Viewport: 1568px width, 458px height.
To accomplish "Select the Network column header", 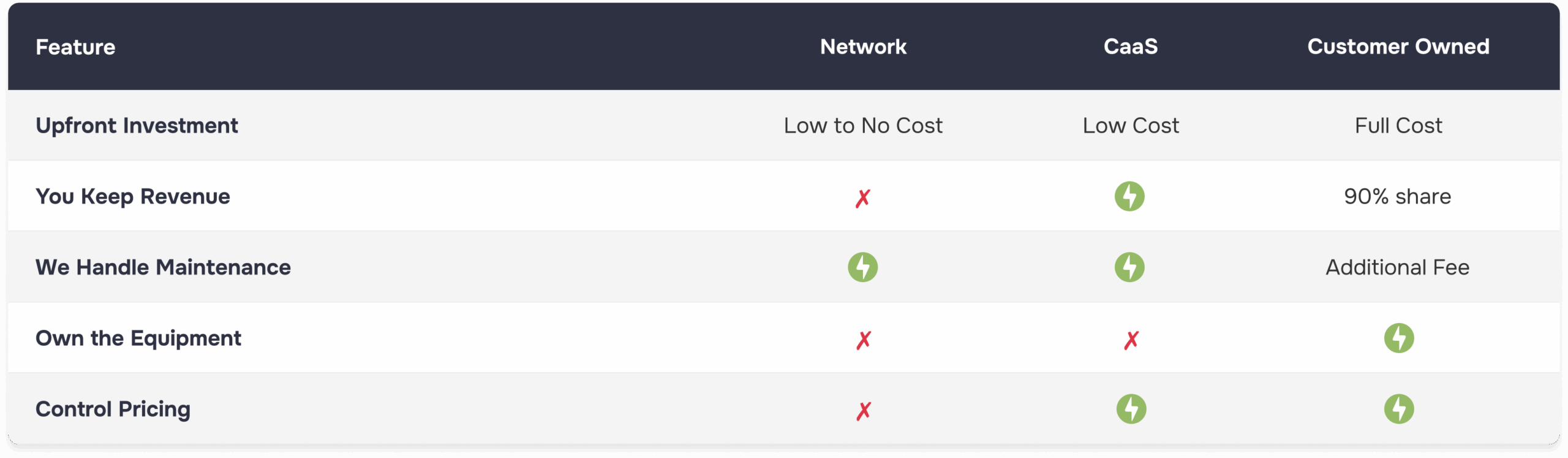I will pyautogui.click(x=863, y=47).
